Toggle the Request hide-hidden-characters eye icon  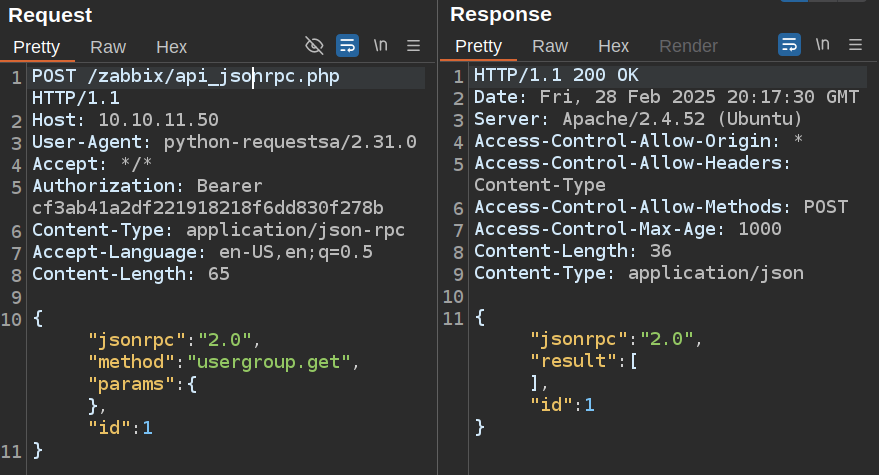point(314,45)
